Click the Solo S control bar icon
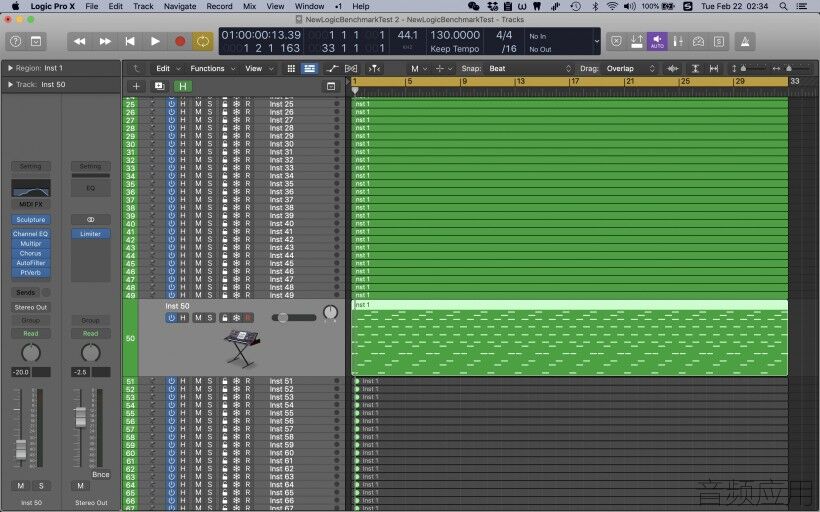This screenshot has width=820, height=512. point(719,41)
